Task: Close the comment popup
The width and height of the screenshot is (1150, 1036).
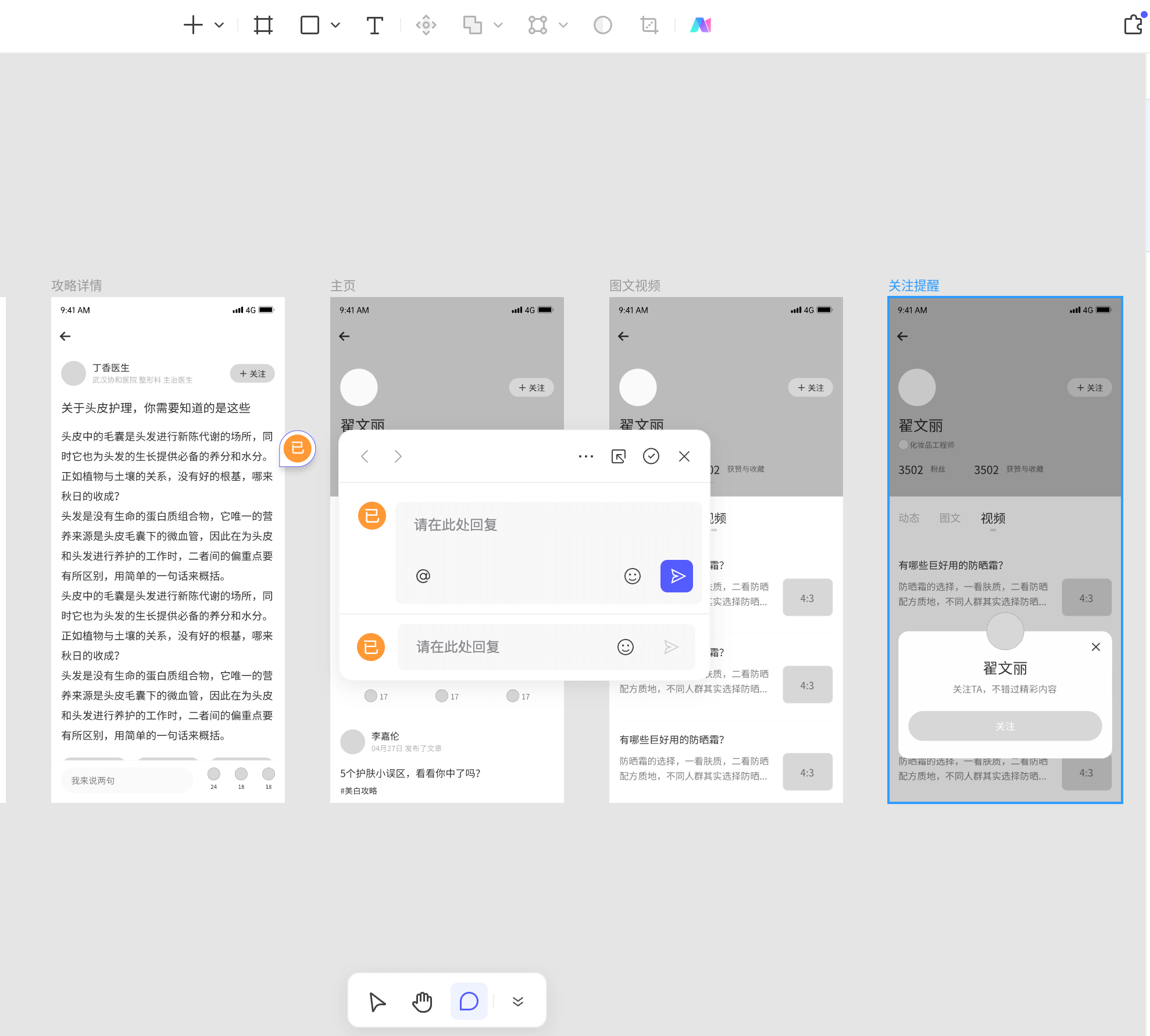Action: coord(684,456)
